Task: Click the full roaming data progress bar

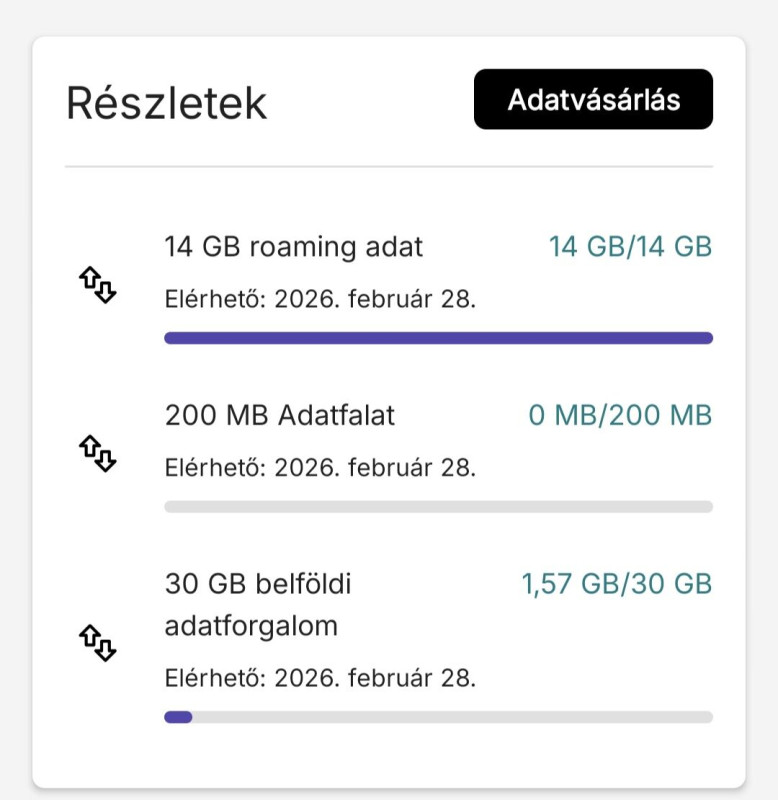Action: (x=438, y=338)
